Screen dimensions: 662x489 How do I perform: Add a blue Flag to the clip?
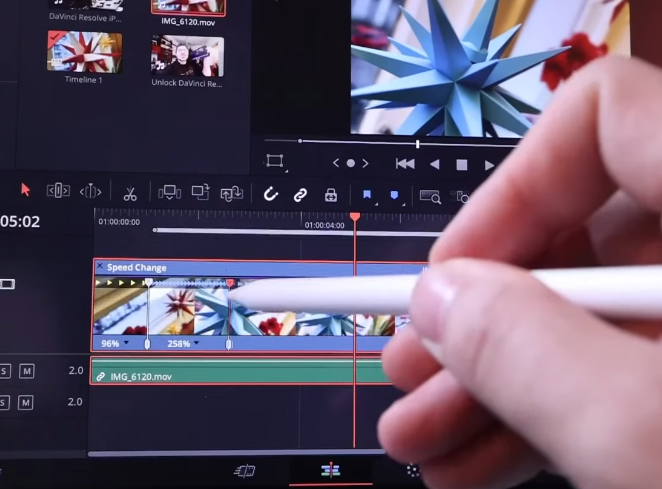[367, 194]
